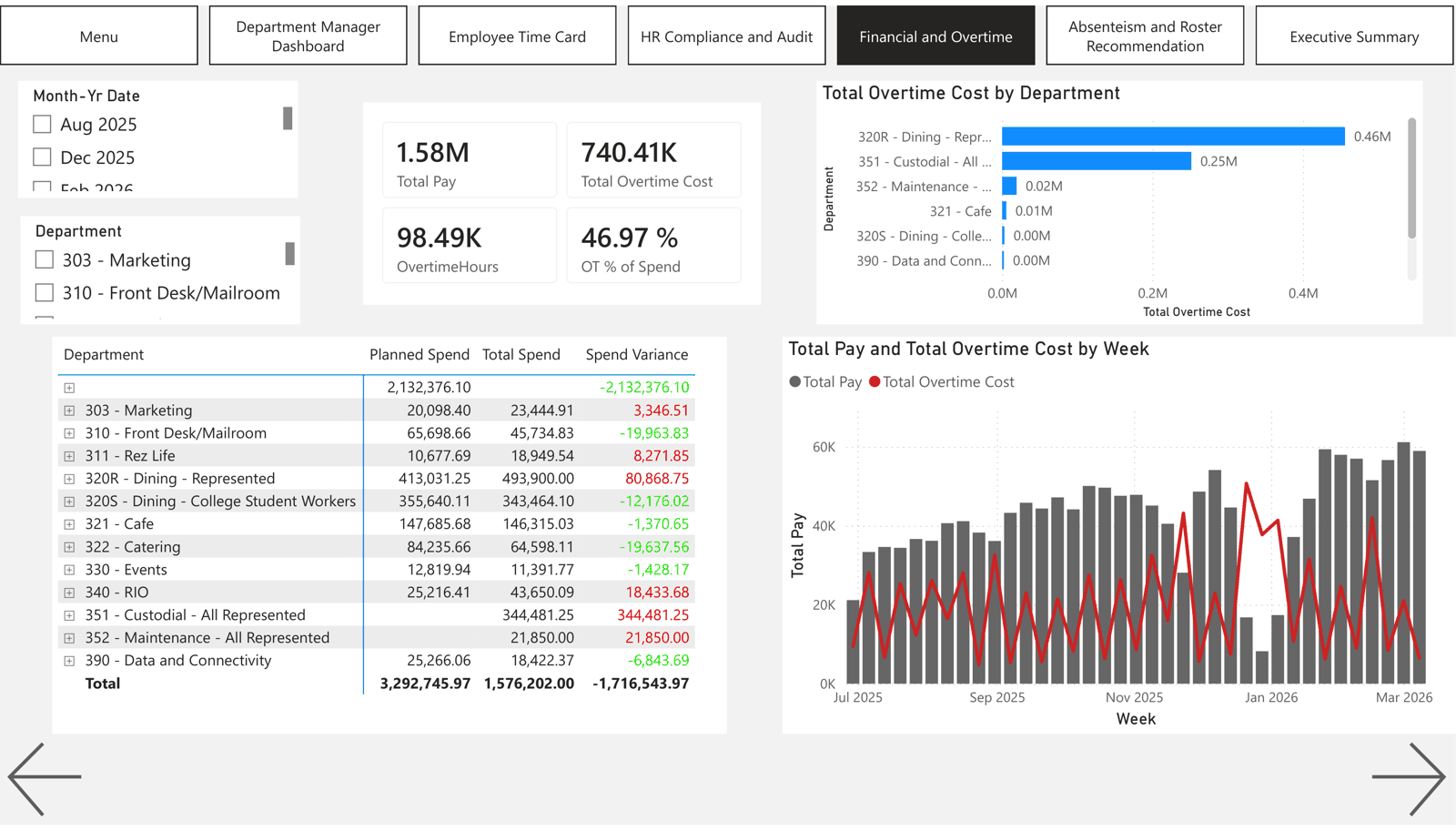Expand 351 - Custodial - All Represented row

point(69,615)
